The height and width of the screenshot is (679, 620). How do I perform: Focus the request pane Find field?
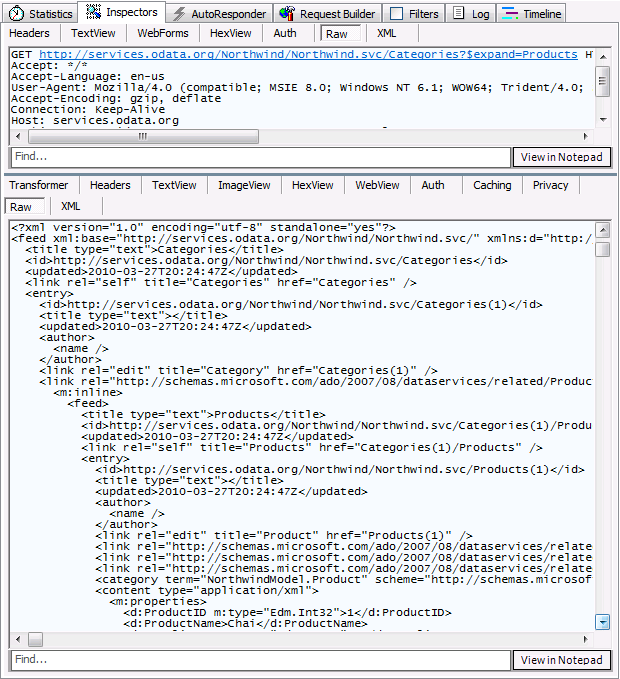click(x=260, y=157)
